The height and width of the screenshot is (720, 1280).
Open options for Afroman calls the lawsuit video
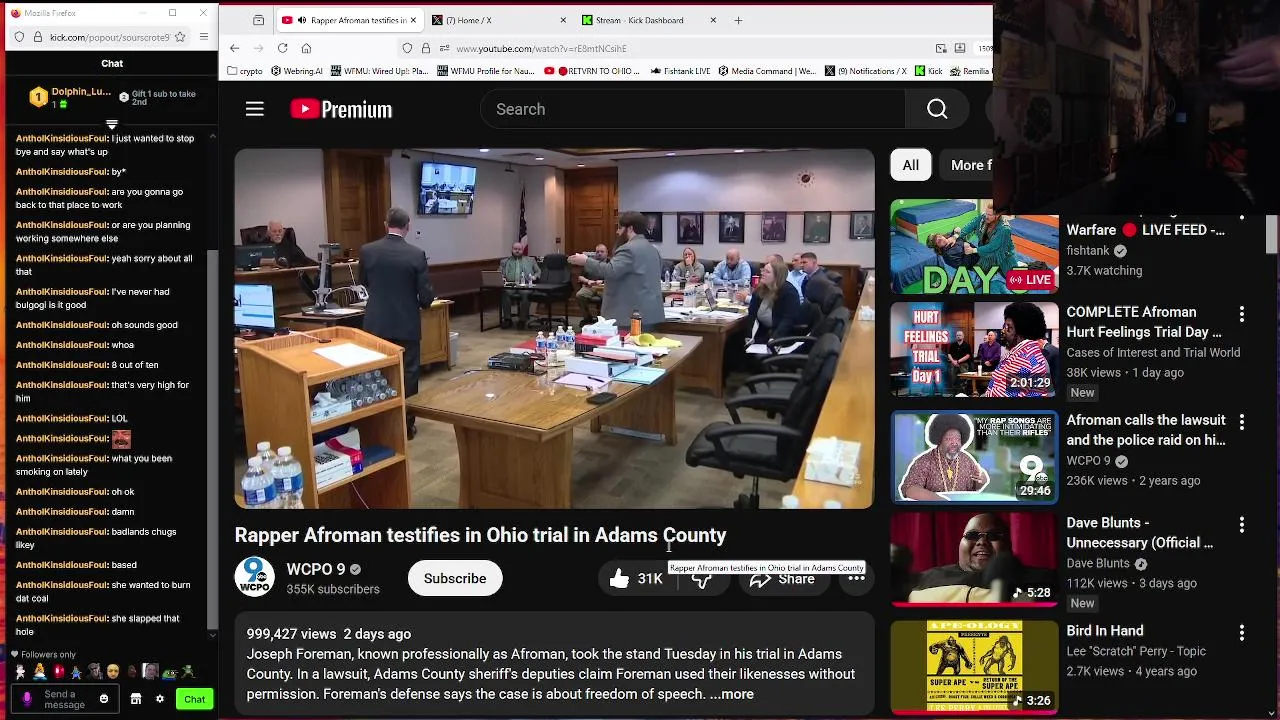(x=1242, y=423)
